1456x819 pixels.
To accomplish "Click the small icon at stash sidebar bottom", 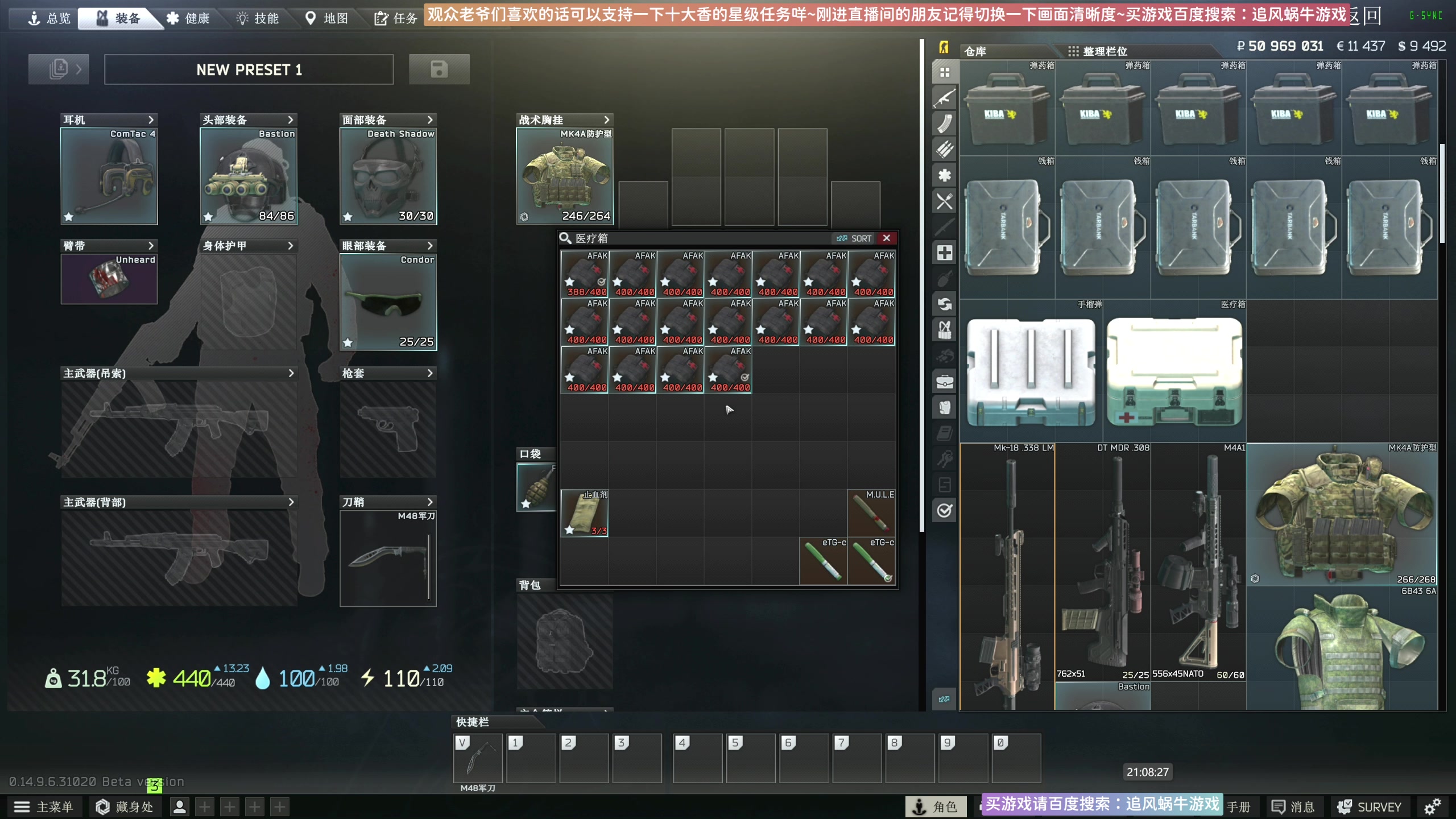I will (x=944, y=699).
